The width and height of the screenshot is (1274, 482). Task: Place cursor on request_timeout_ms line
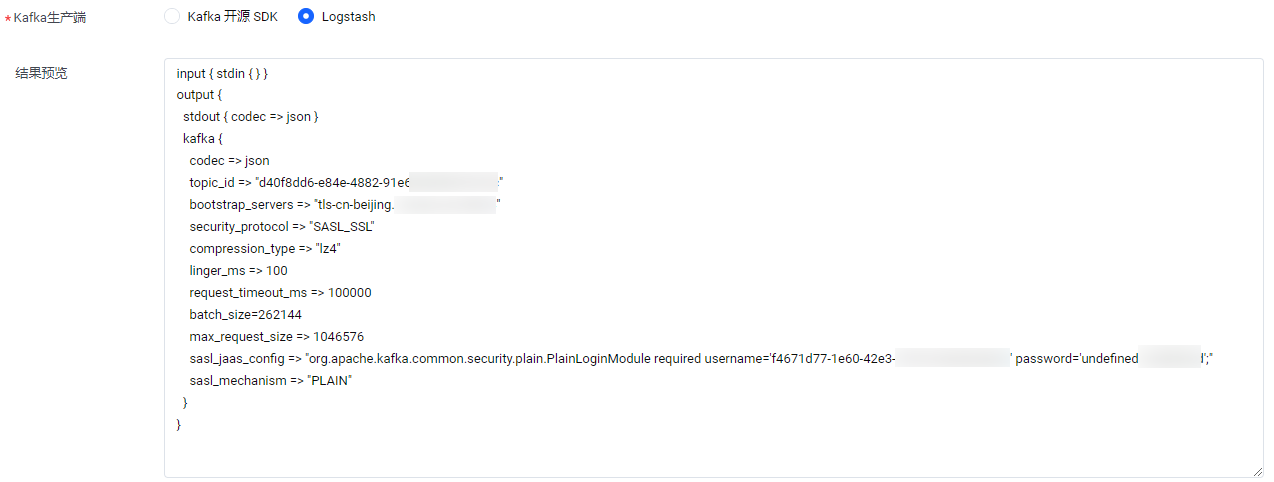coord(280,293)
